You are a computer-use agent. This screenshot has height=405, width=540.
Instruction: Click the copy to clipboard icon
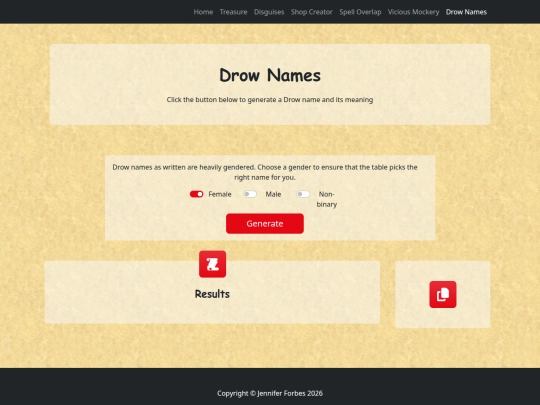pos(443,294)
